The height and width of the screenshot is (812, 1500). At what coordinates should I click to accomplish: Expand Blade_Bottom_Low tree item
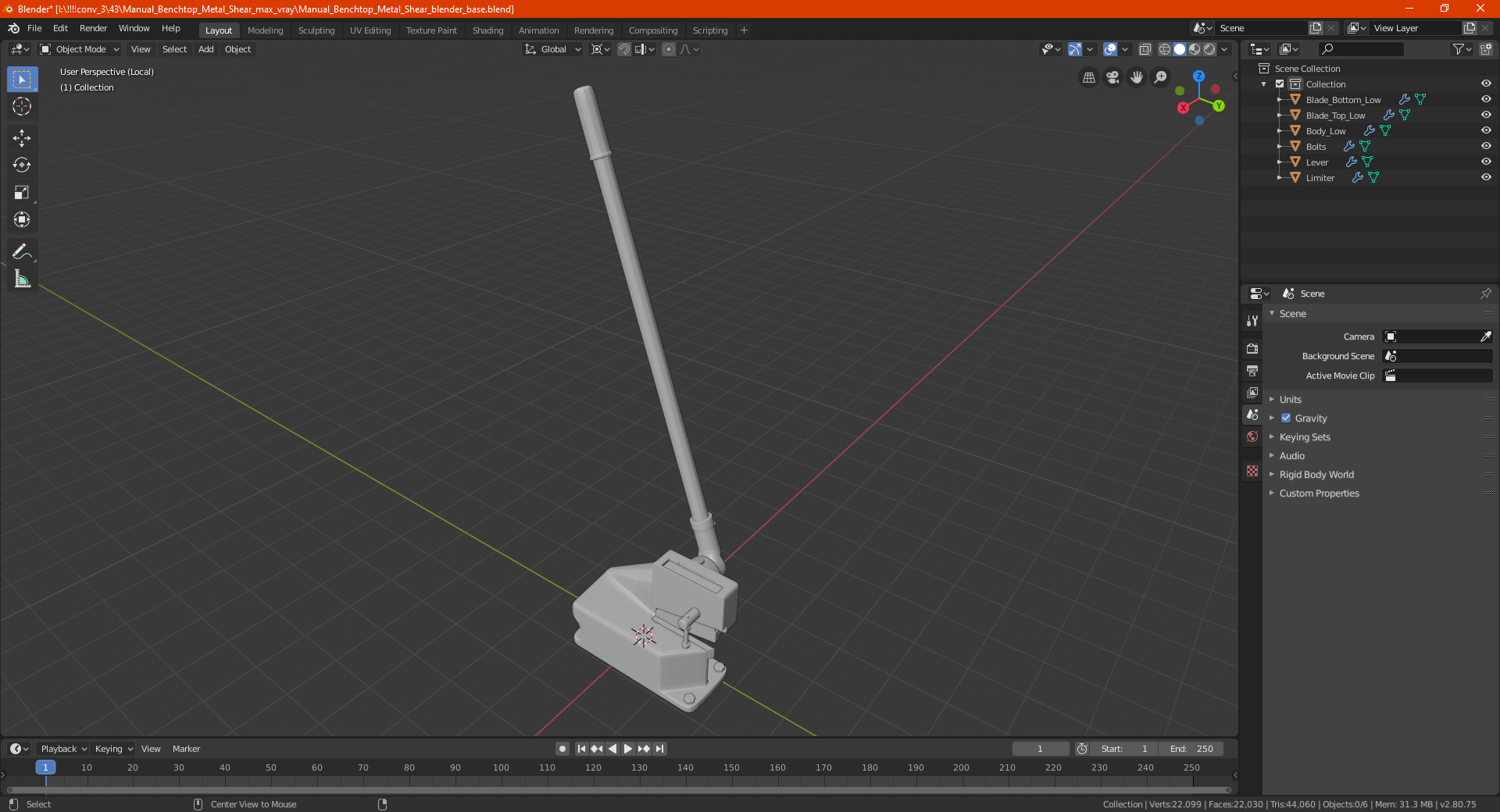[1279, 100]
